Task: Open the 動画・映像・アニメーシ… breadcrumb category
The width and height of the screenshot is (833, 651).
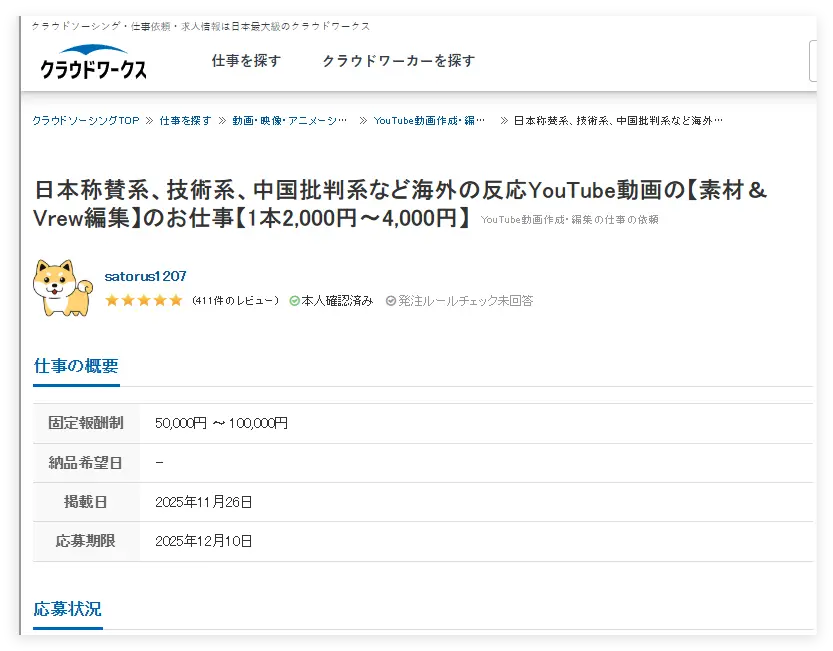Action: pos(289,120)
